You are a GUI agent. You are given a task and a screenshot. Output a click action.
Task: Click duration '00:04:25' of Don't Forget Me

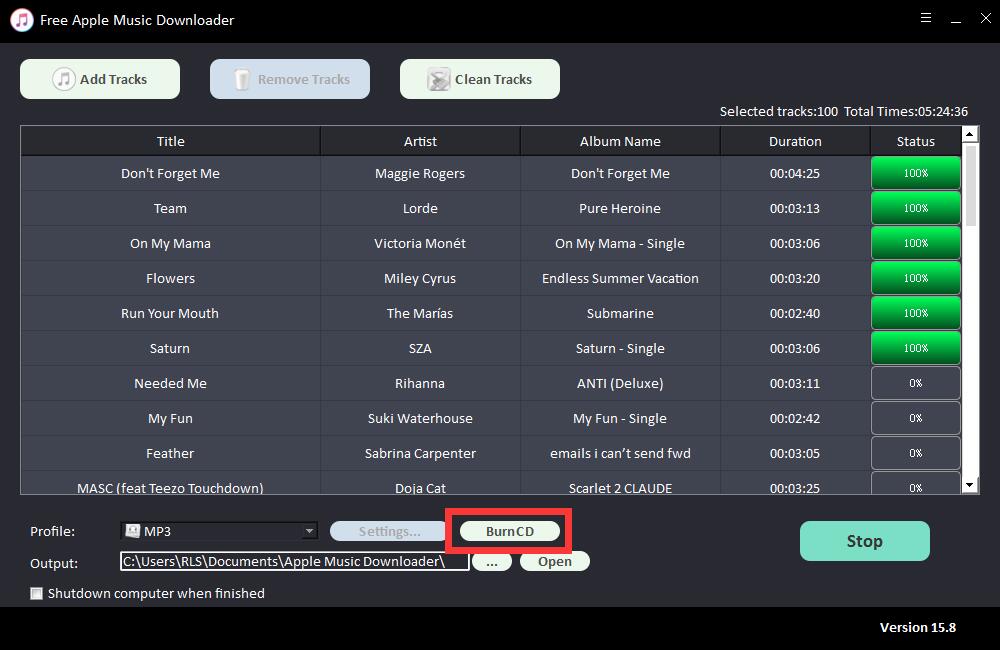pos(795,174)
